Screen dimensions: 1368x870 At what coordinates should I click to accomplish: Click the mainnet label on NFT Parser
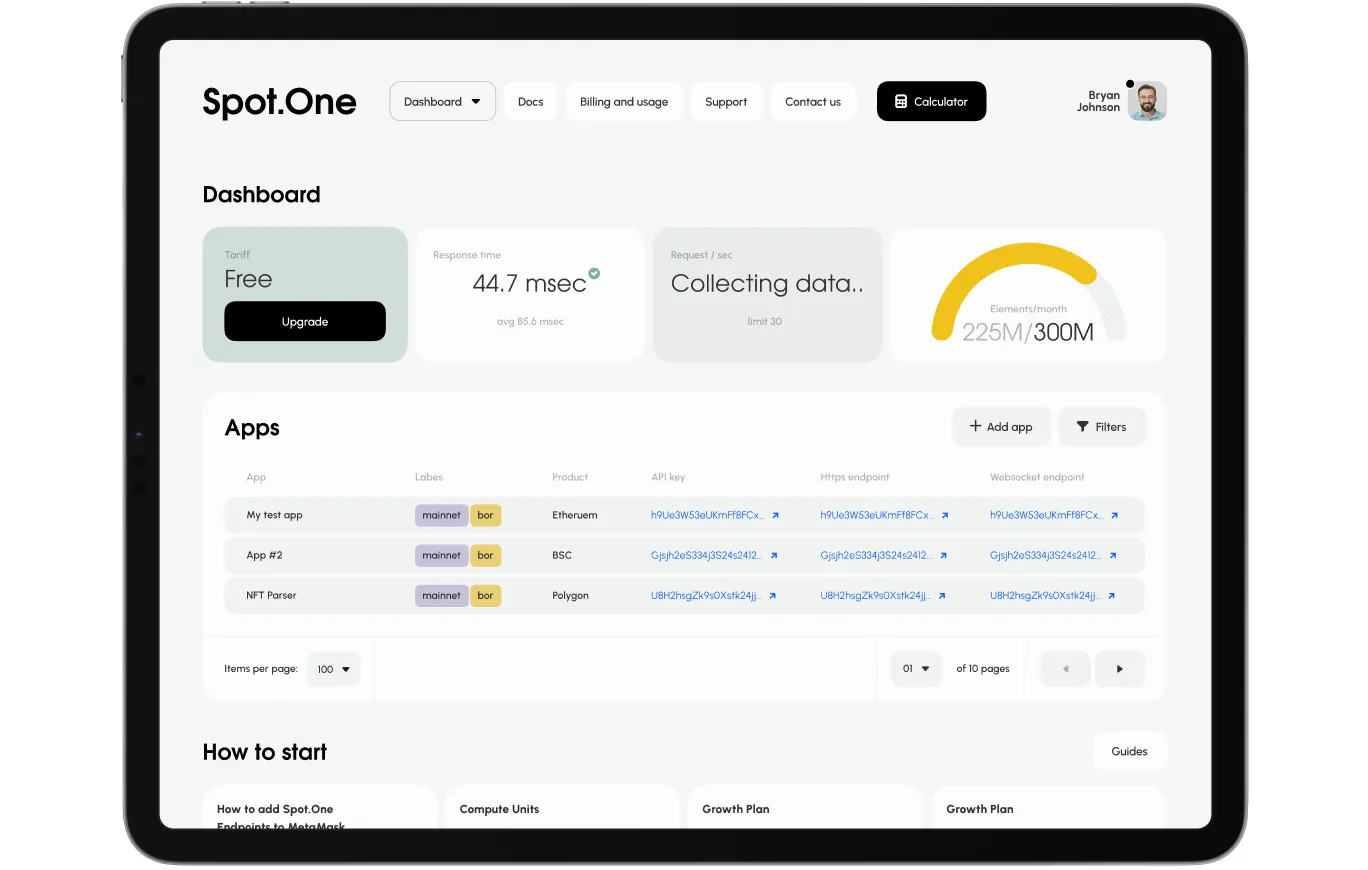click(x=442, y=595)
